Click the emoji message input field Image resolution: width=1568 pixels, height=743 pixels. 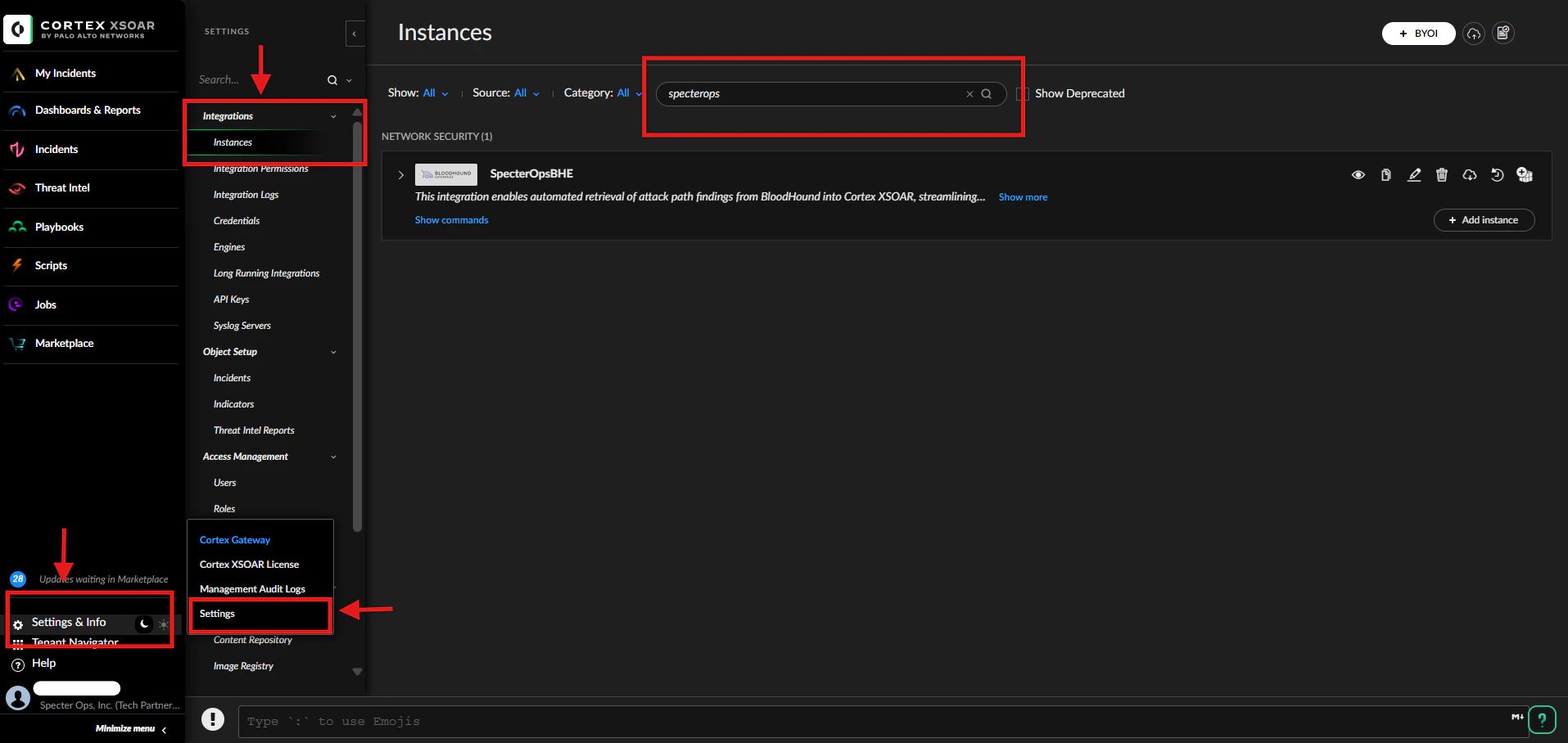[x=737, y=721]
